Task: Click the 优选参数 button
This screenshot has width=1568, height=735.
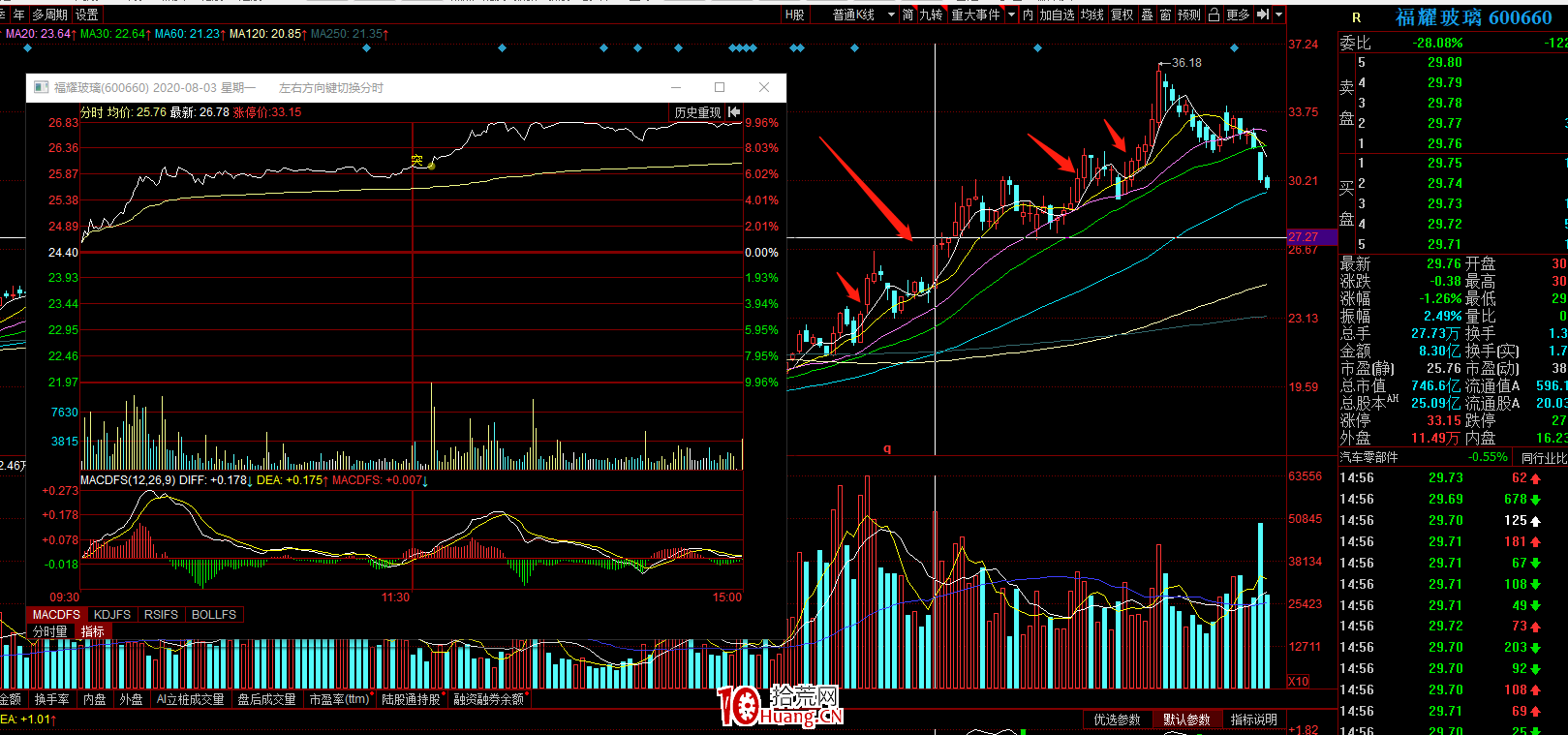Action: pos(1117,720)
